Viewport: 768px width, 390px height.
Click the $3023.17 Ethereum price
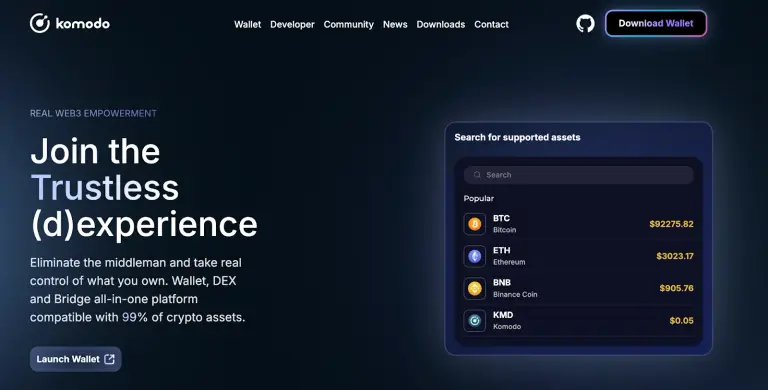point(675,256)
